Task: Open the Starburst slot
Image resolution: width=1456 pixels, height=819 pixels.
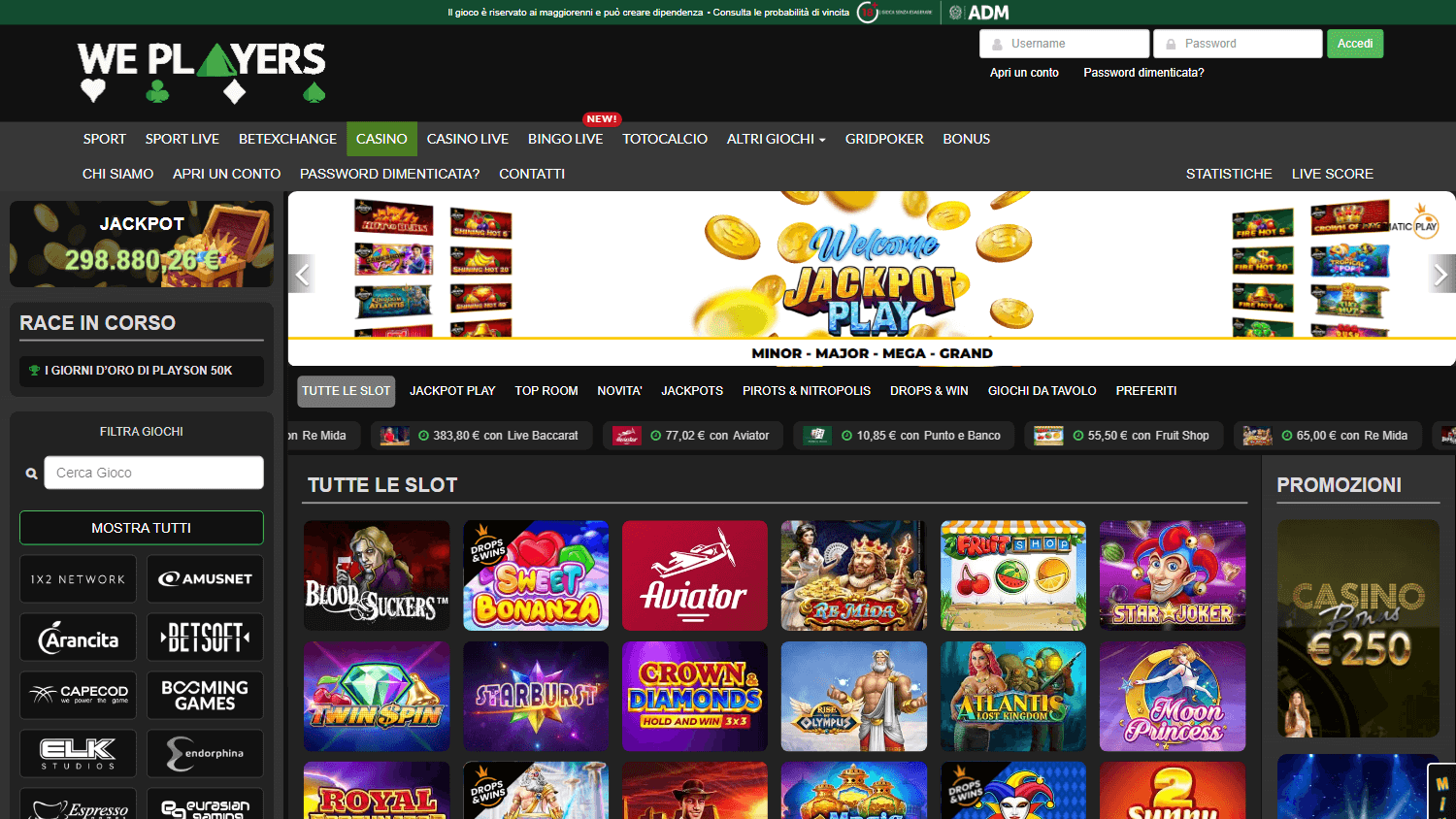Action: tap(536, 696)
